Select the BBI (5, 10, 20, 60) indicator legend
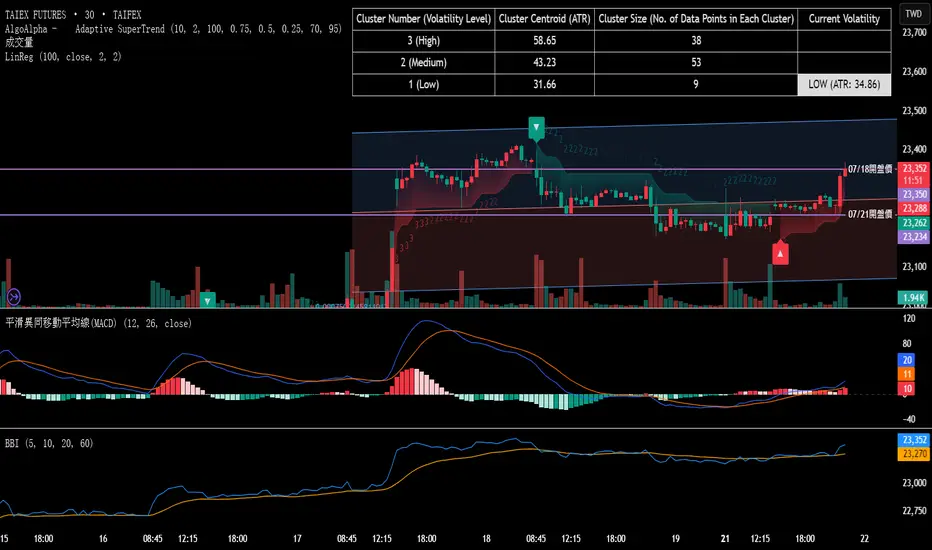Image resolution: width=932 pixels, height=550 pixels. pyautogui.click(x=49, y=444)
